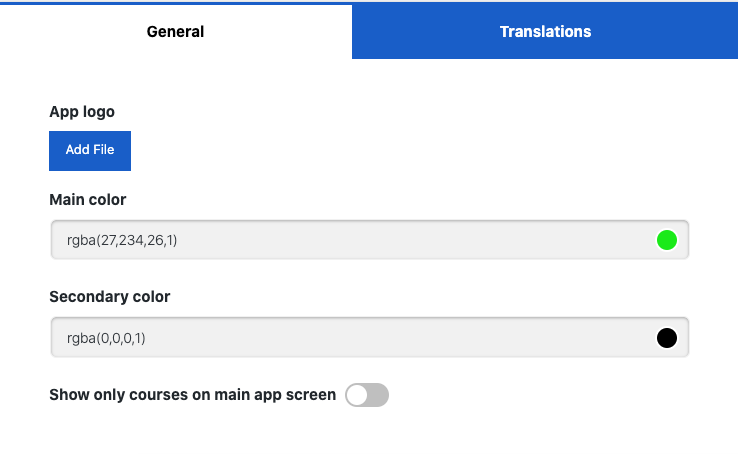This screenshot has height=454, width=738.
Task: Click the Secondary color label
Action: 110,297
